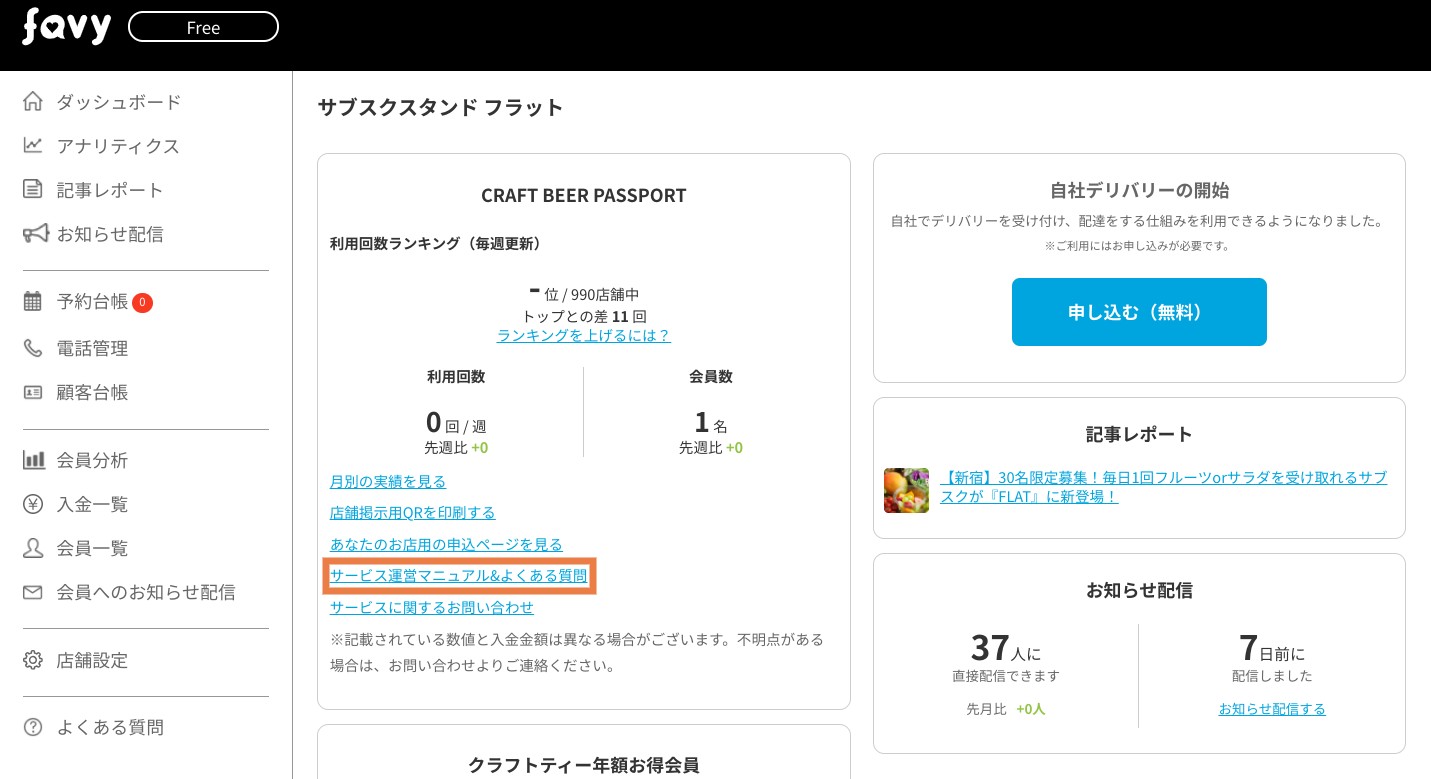Click the サービスに関するお問い合わせ link
Image resolution: width=1431 pixels, height=779 pixels.
click(432, 607)
